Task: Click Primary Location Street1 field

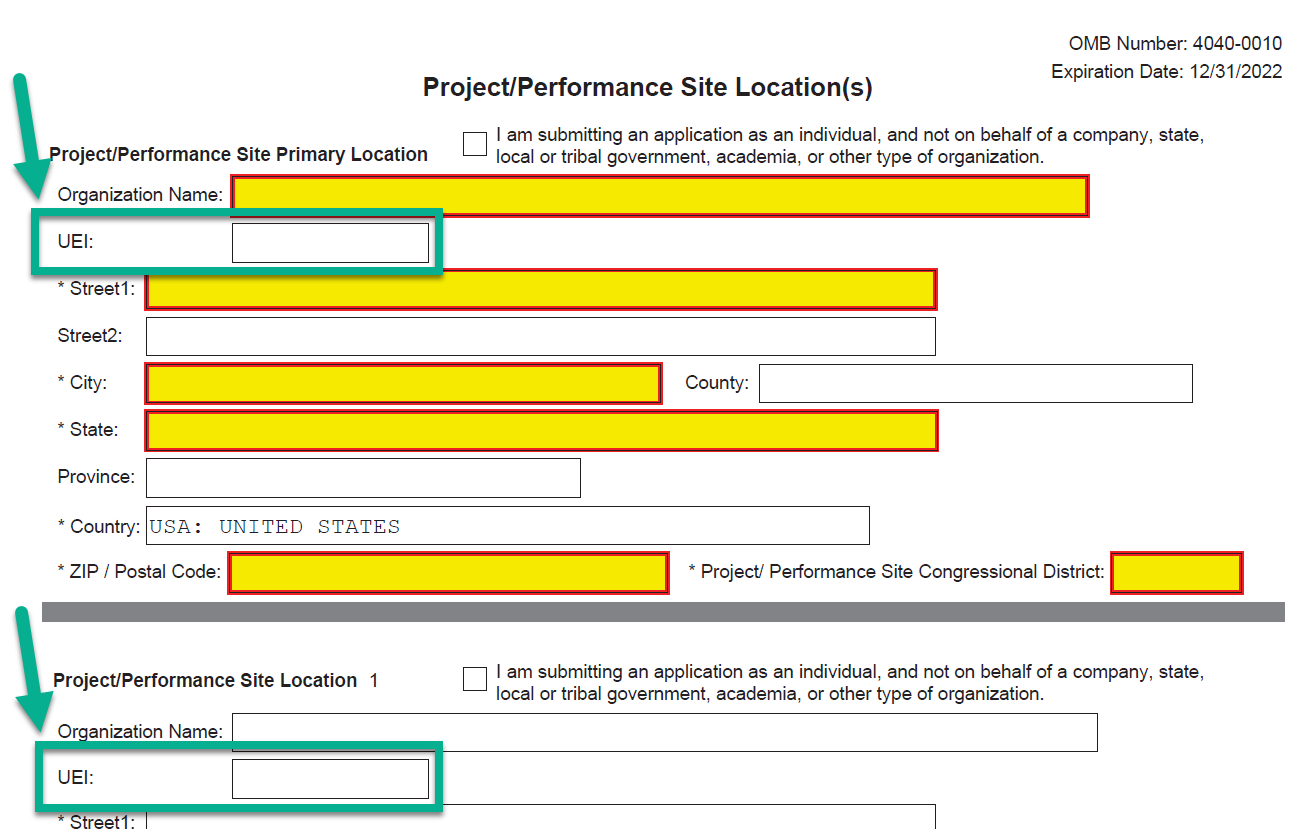Action: 541,289
